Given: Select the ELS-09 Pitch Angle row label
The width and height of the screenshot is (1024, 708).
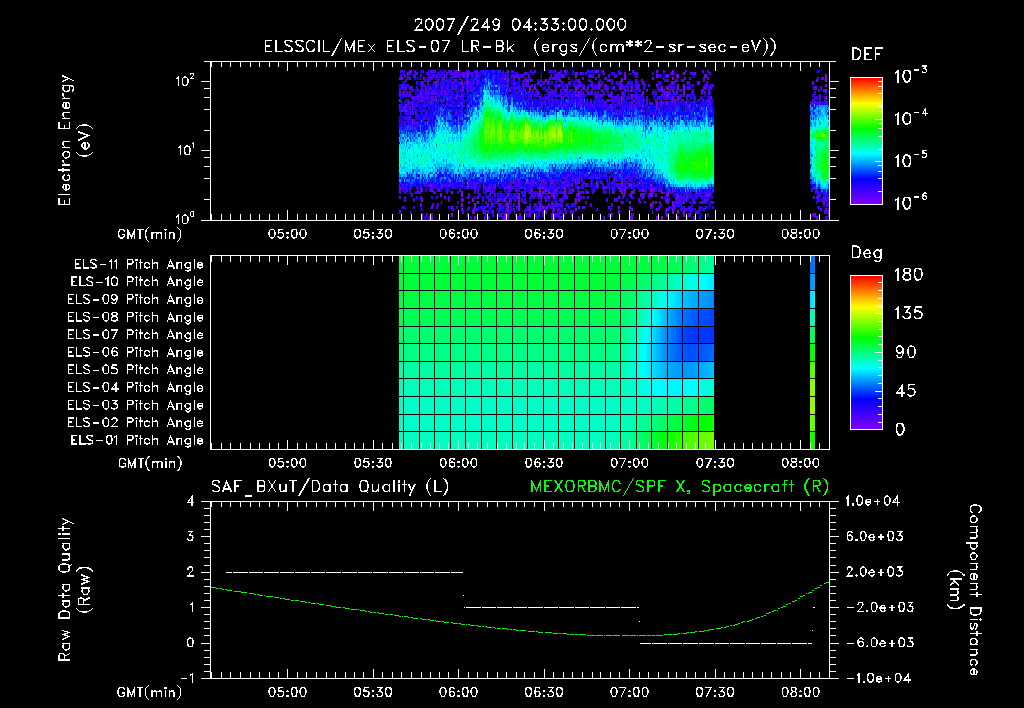Looking at the screenshot, I should [136, 300].
